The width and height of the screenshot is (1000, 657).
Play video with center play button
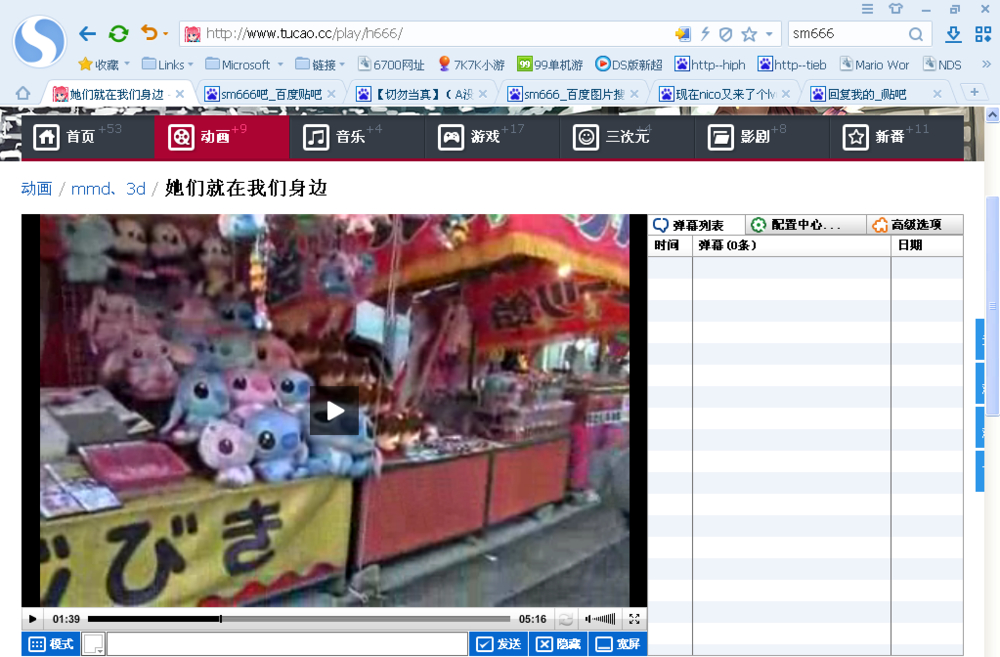(x=335, y=411)
